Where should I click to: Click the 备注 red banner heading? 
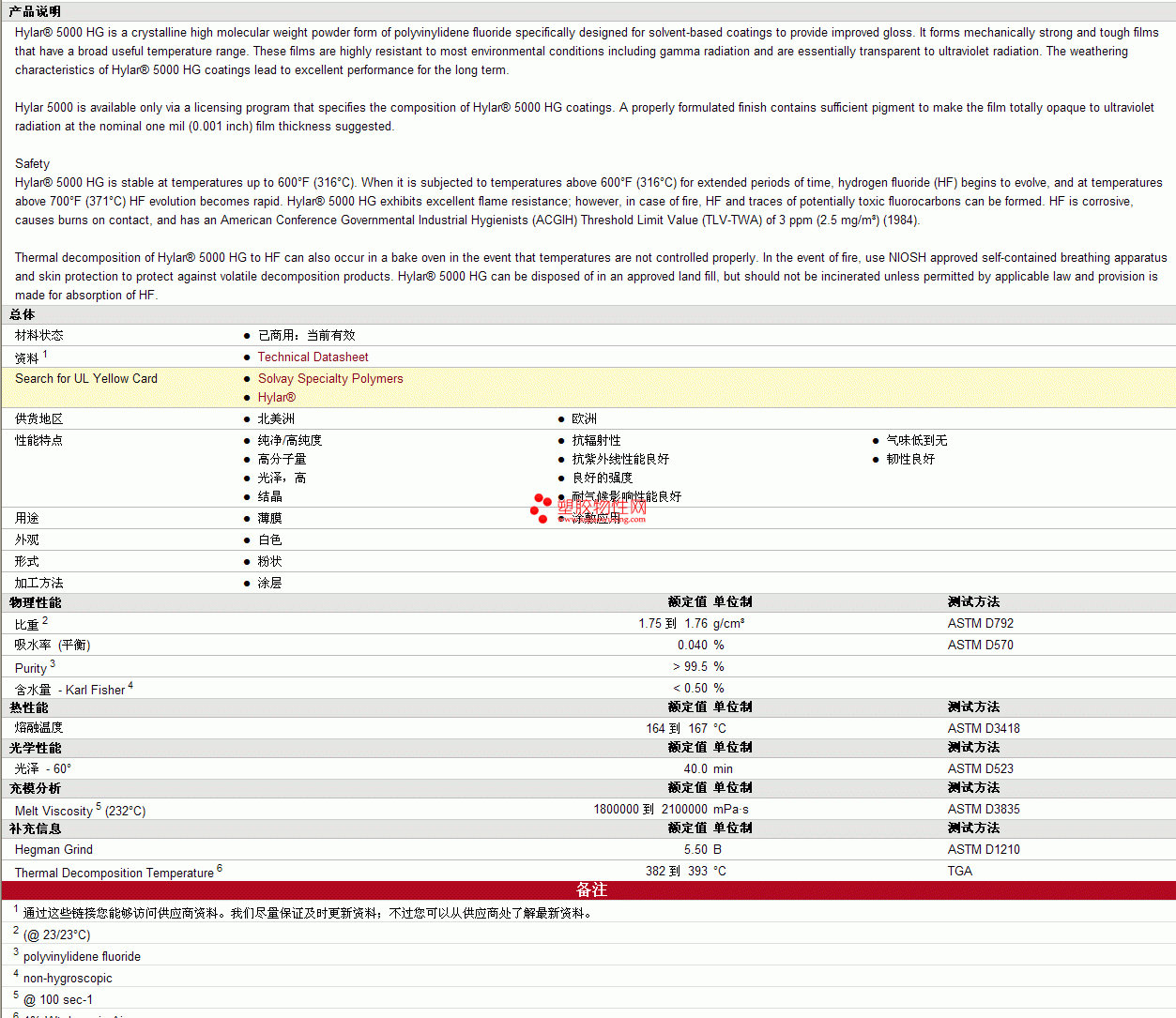click(591, 889)
